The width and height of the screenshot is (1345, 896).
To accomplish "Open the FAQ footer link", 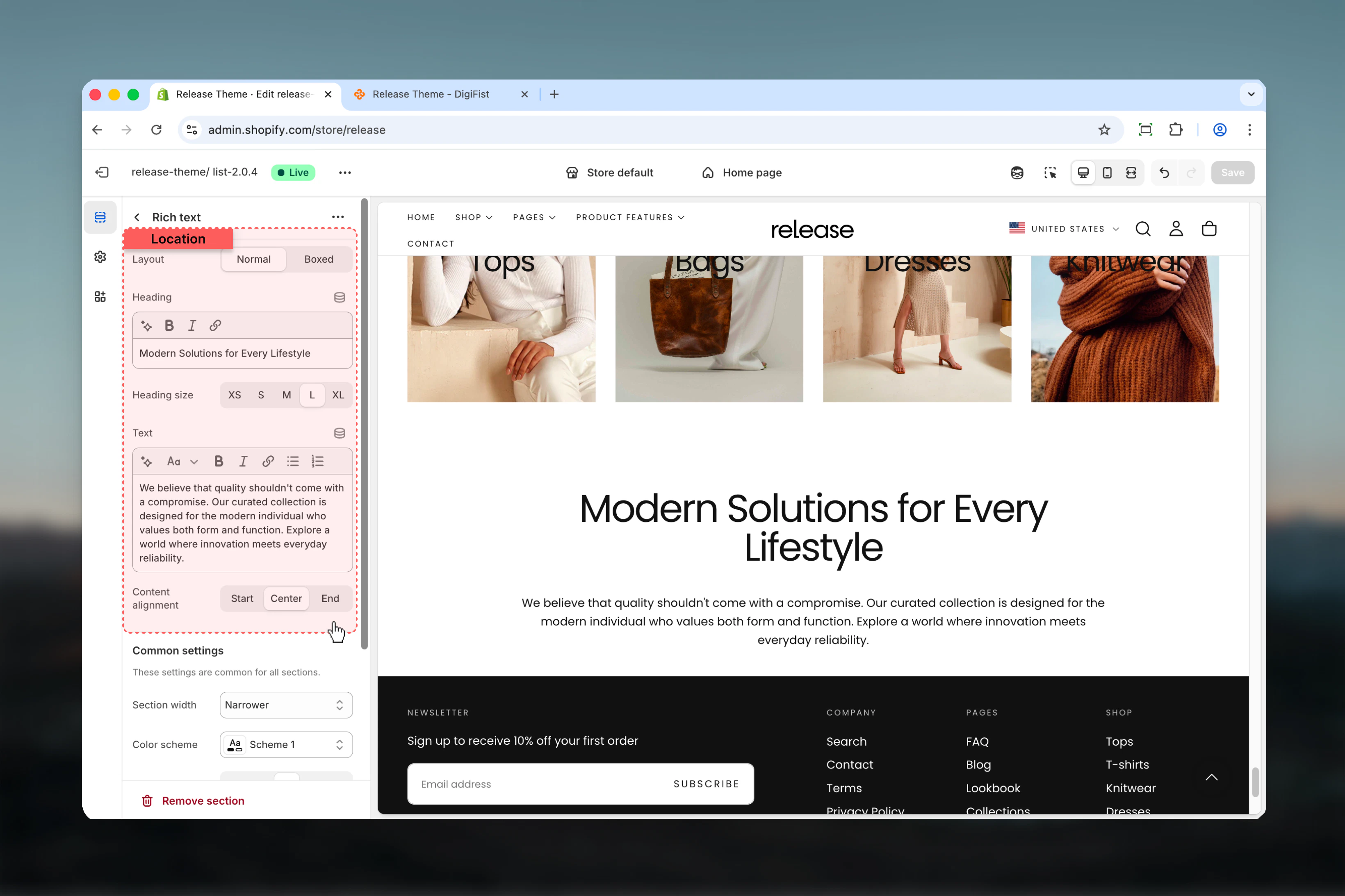I will [978, 742].
